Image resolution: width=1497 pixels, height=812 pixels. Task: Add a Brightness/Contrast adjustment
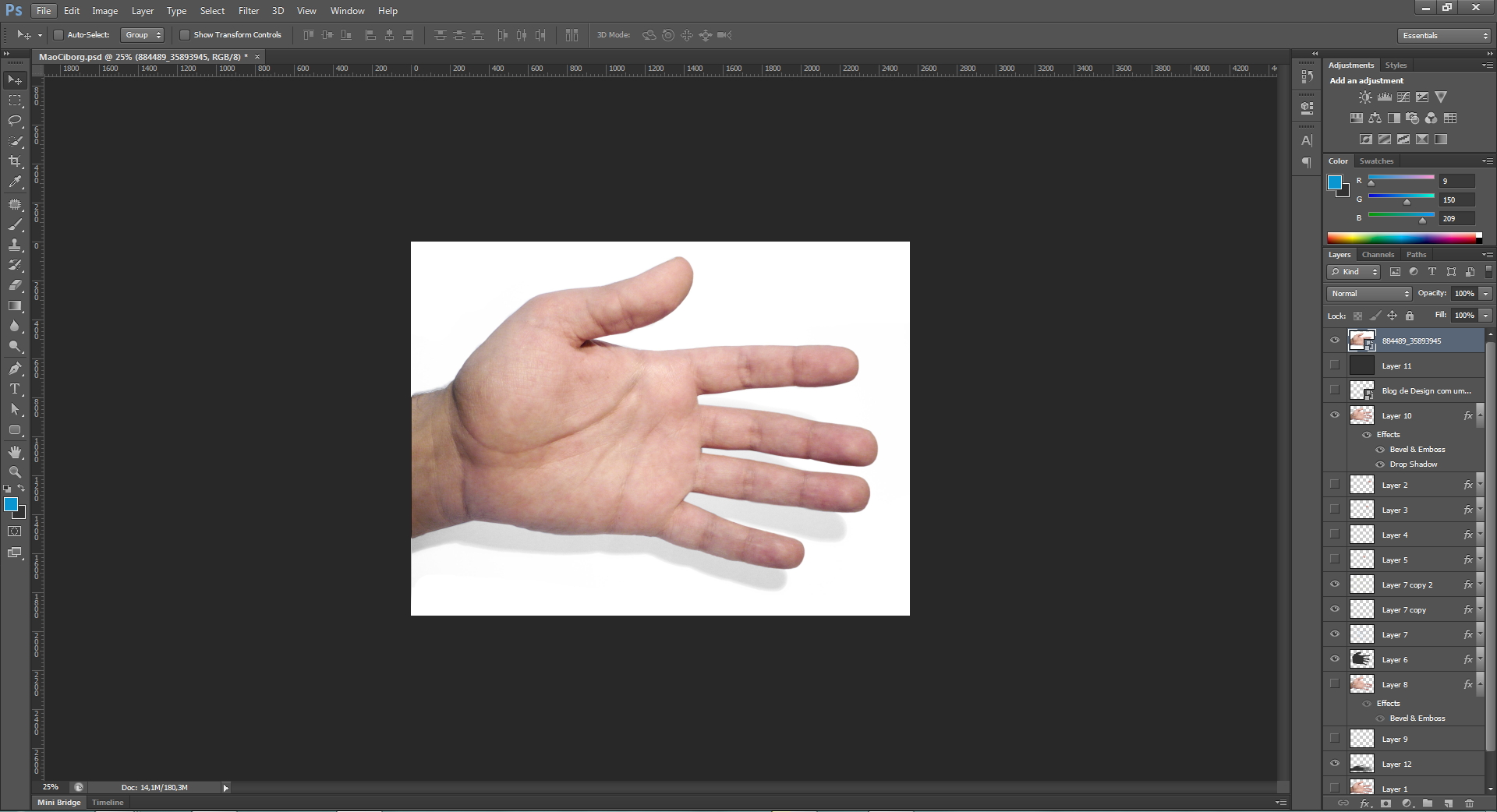tap(1364, 97)
